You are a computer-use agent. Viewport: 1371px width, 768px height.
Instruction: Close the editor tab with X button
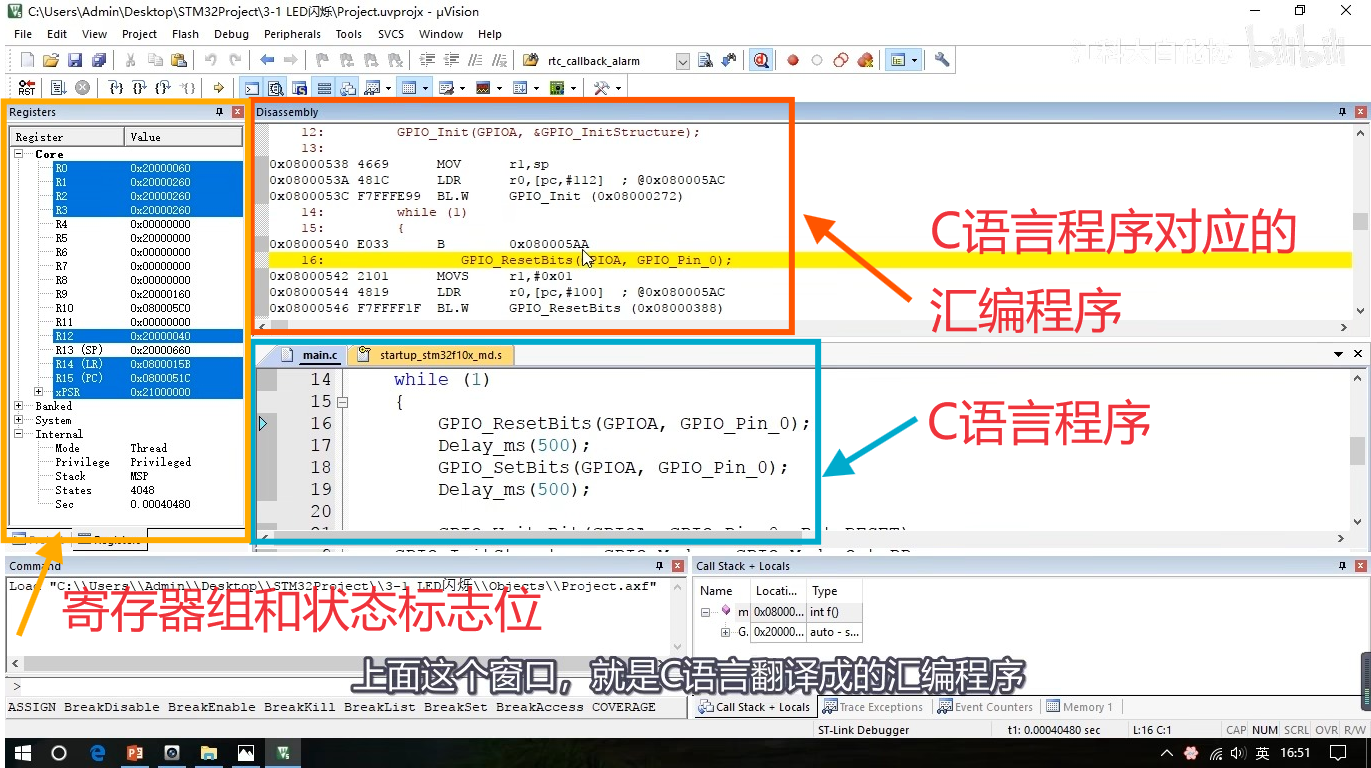1358,354
